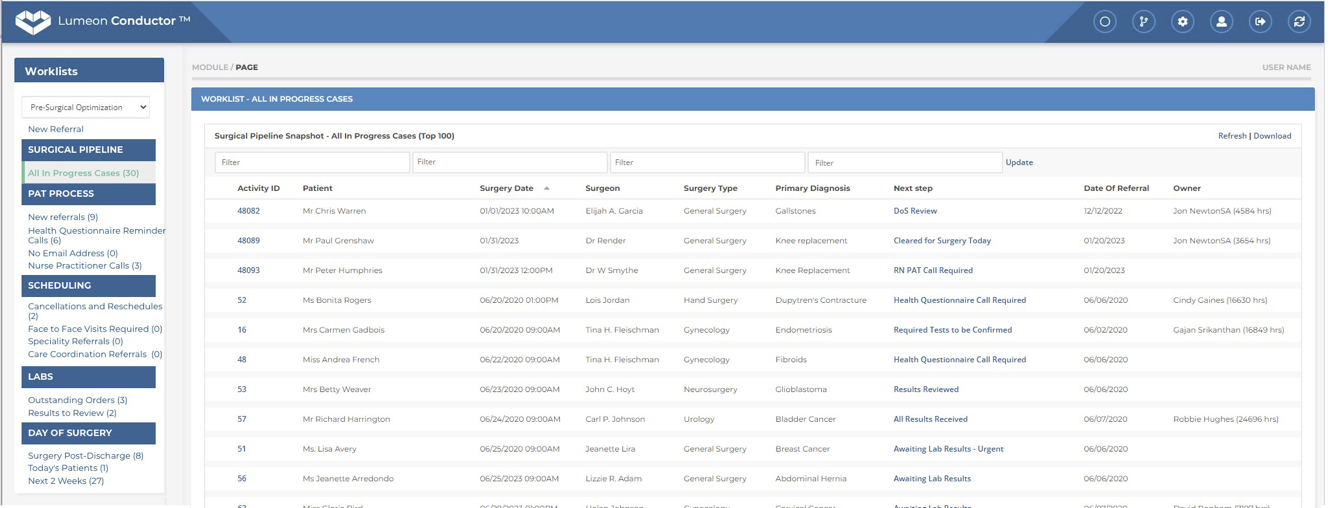Open RN PAT Call Required step
The width and height of the screenshot is (1330, 508).
(x=934, y=271)
